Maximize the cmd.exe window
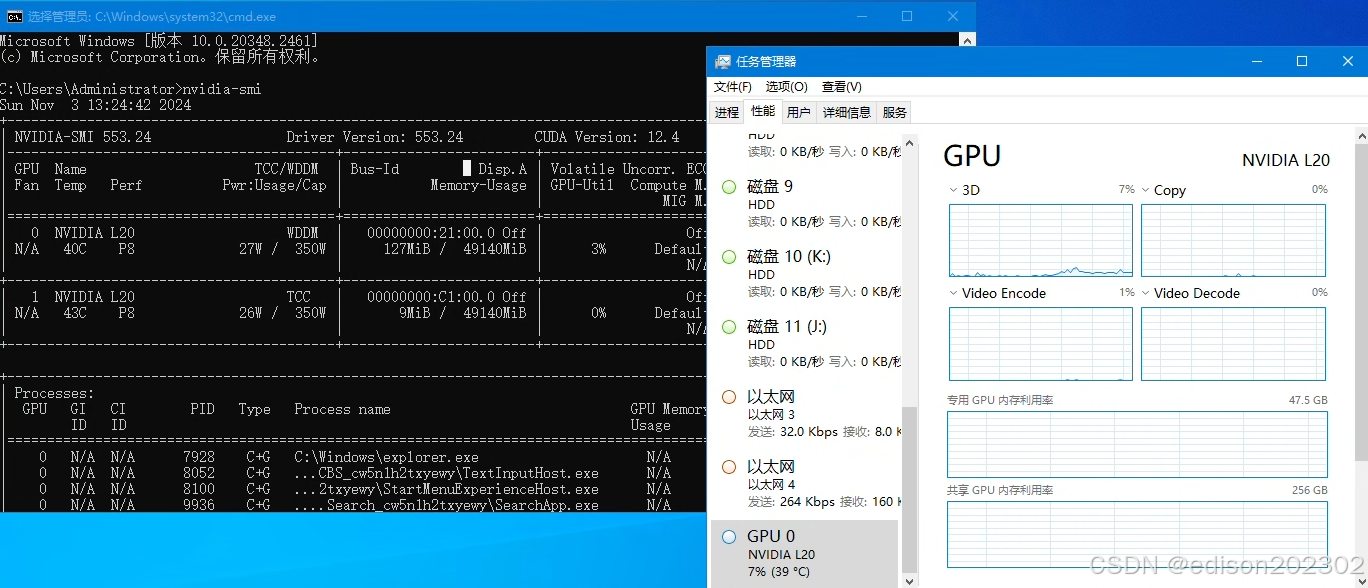1368x588 pixels. point(907,16)
